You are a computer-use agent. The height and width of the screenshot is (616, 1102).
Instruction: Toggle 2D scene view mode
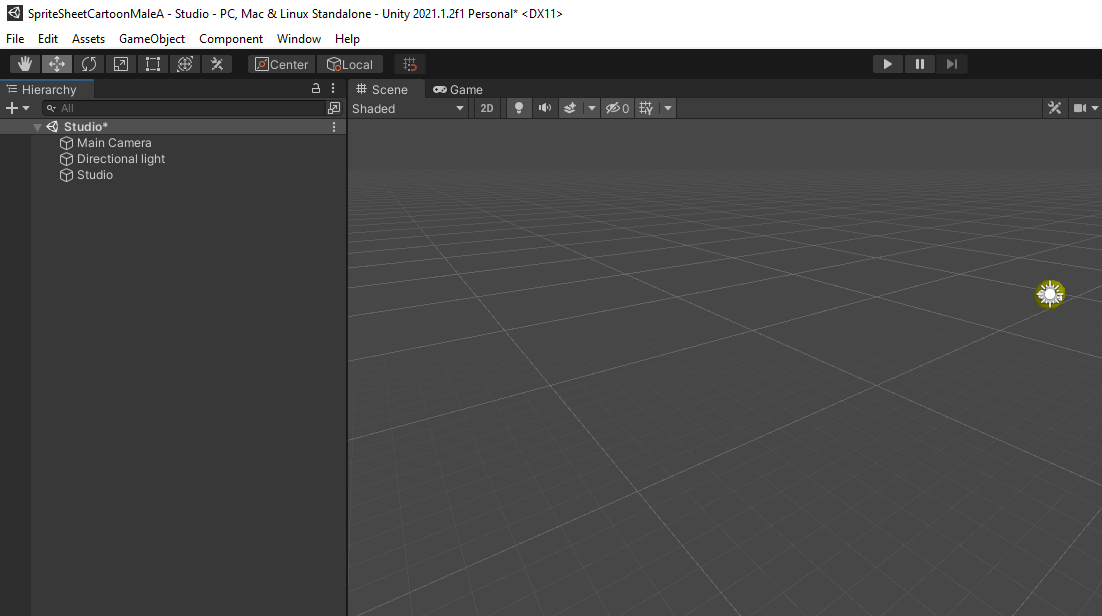click(x=486, y=108)
